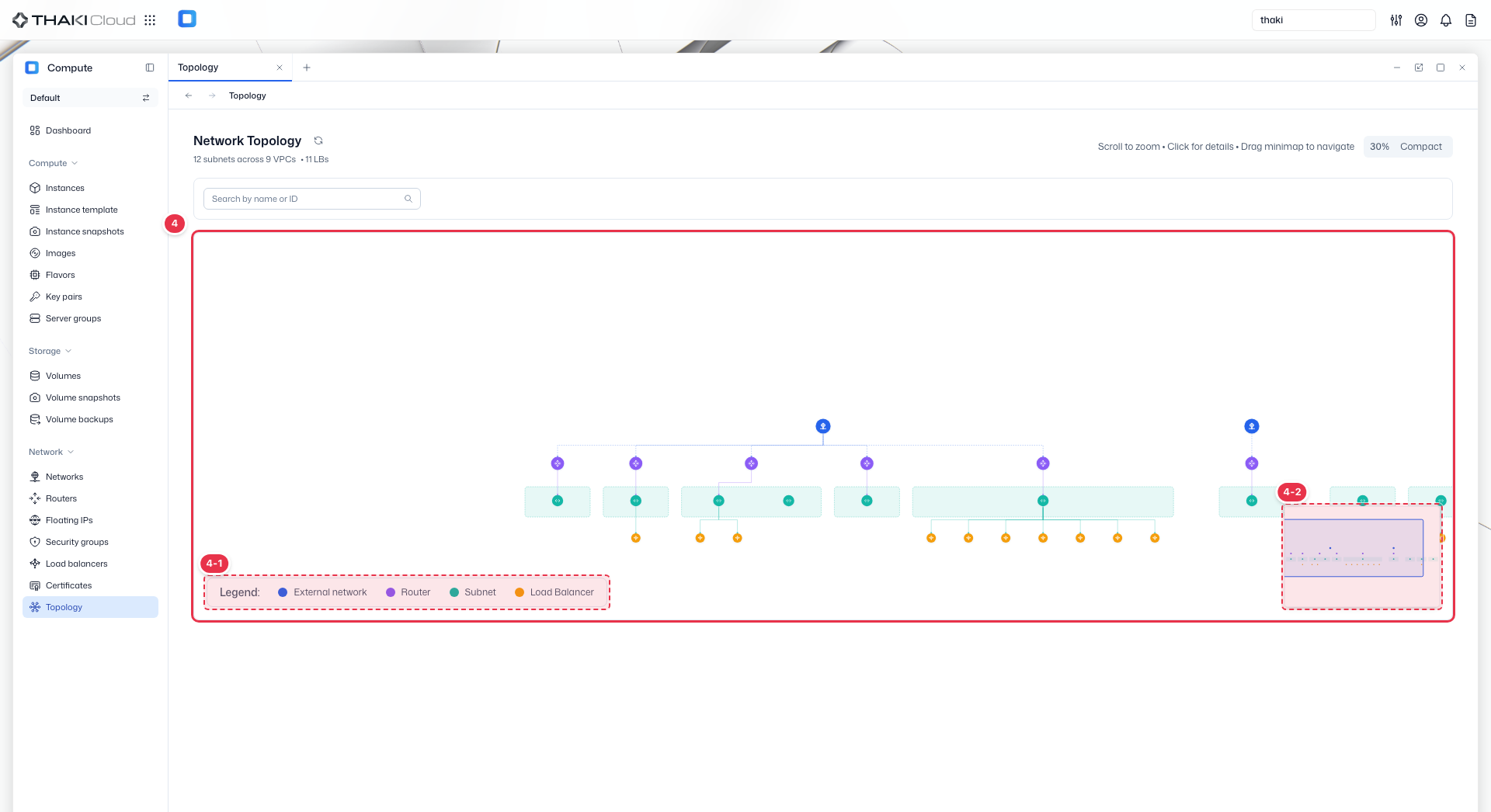Click the topology minimap viewport
This screenshot has height=812, width=1491.
click(x=1354, y=548)
